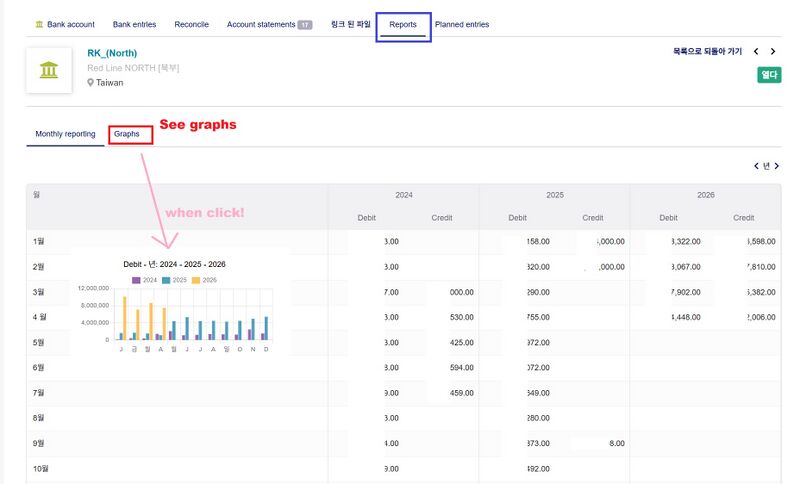Switch to the Bank entries tab

[x=134, y=24]
